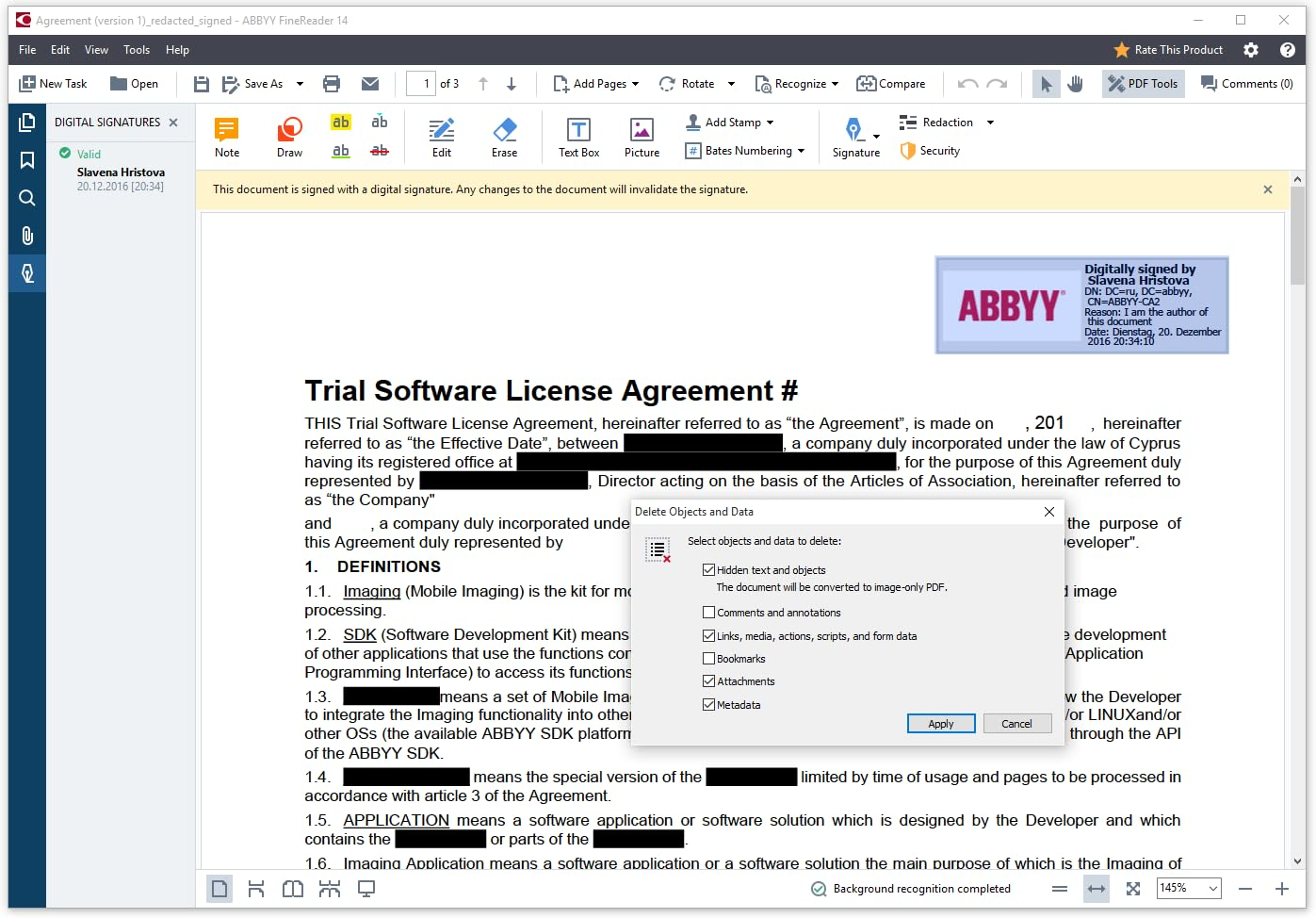The width and height of the screenshot is (1316, 918).
Task: Enable the Bookmarks deletion checkbox
Action: pos(708,658)
